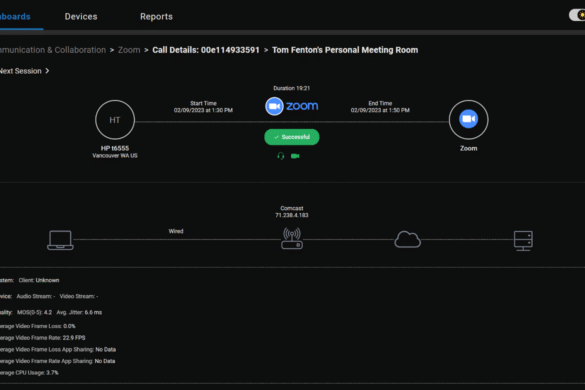Click the HP t6555 device label
585x390 pixels.
click(x=115, y=148)
